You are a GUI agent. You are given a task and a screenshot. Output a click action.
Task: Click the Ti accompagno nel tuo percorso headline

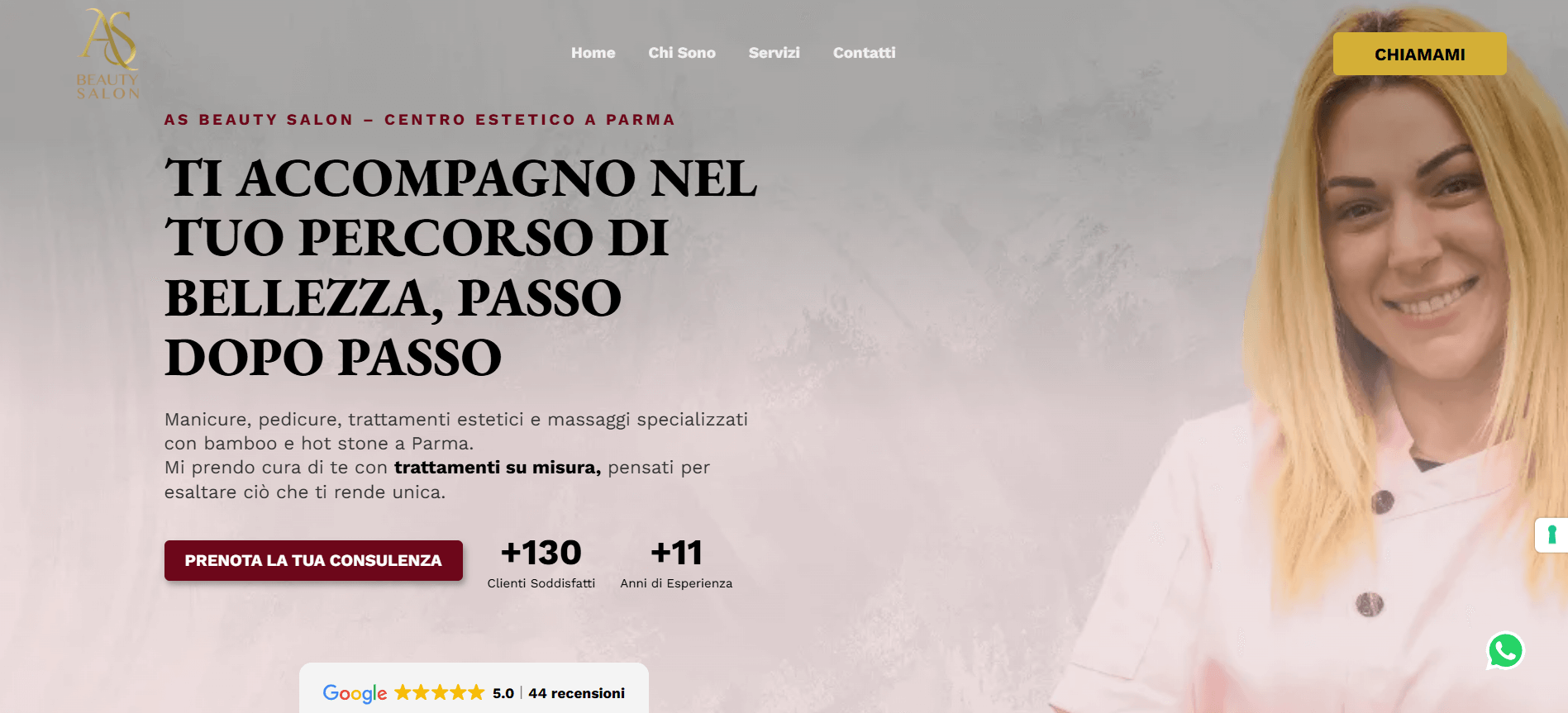click(460, 267)
